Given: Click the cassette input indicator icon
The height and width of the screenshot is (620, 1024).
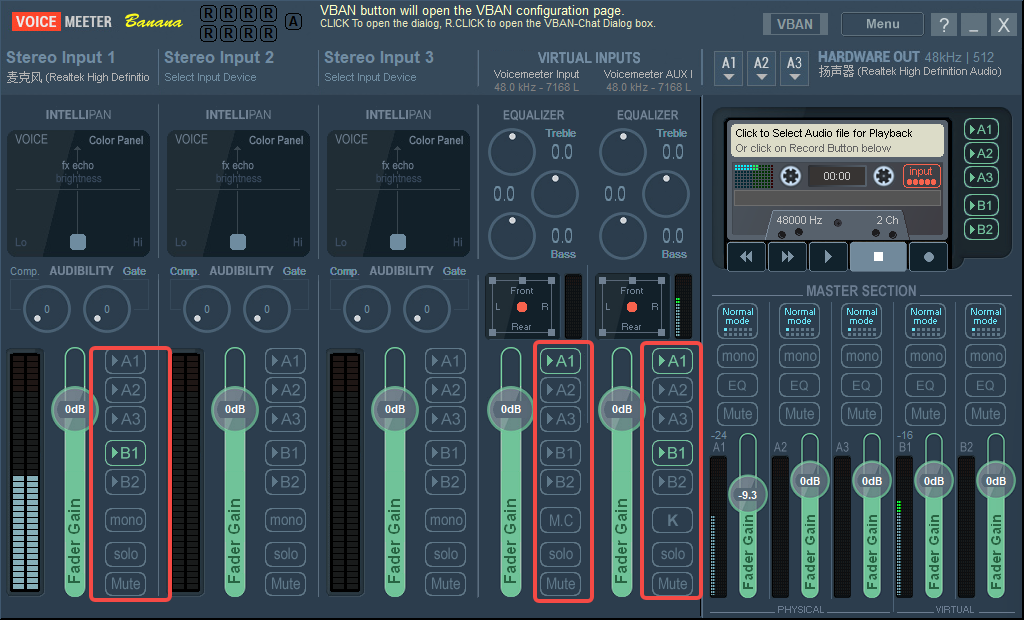Looking at the screenshot, I should (921, 176).
